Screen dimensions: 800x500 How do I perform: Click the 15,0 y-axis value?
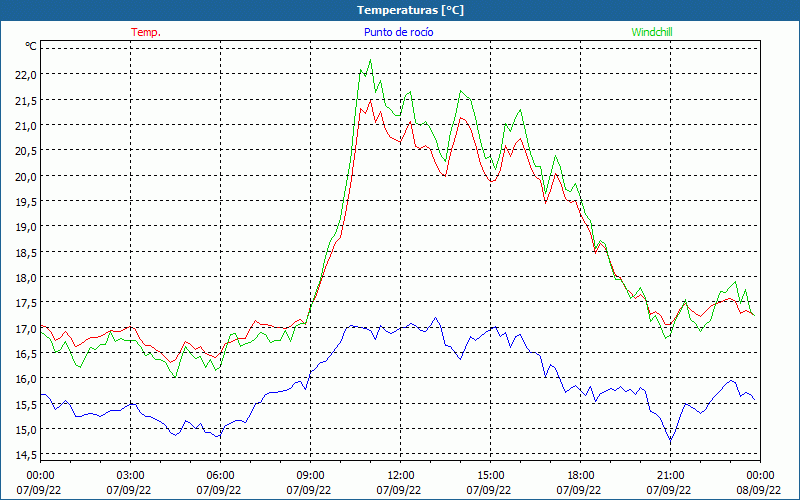pyautogui.click(x=27, y=430)
